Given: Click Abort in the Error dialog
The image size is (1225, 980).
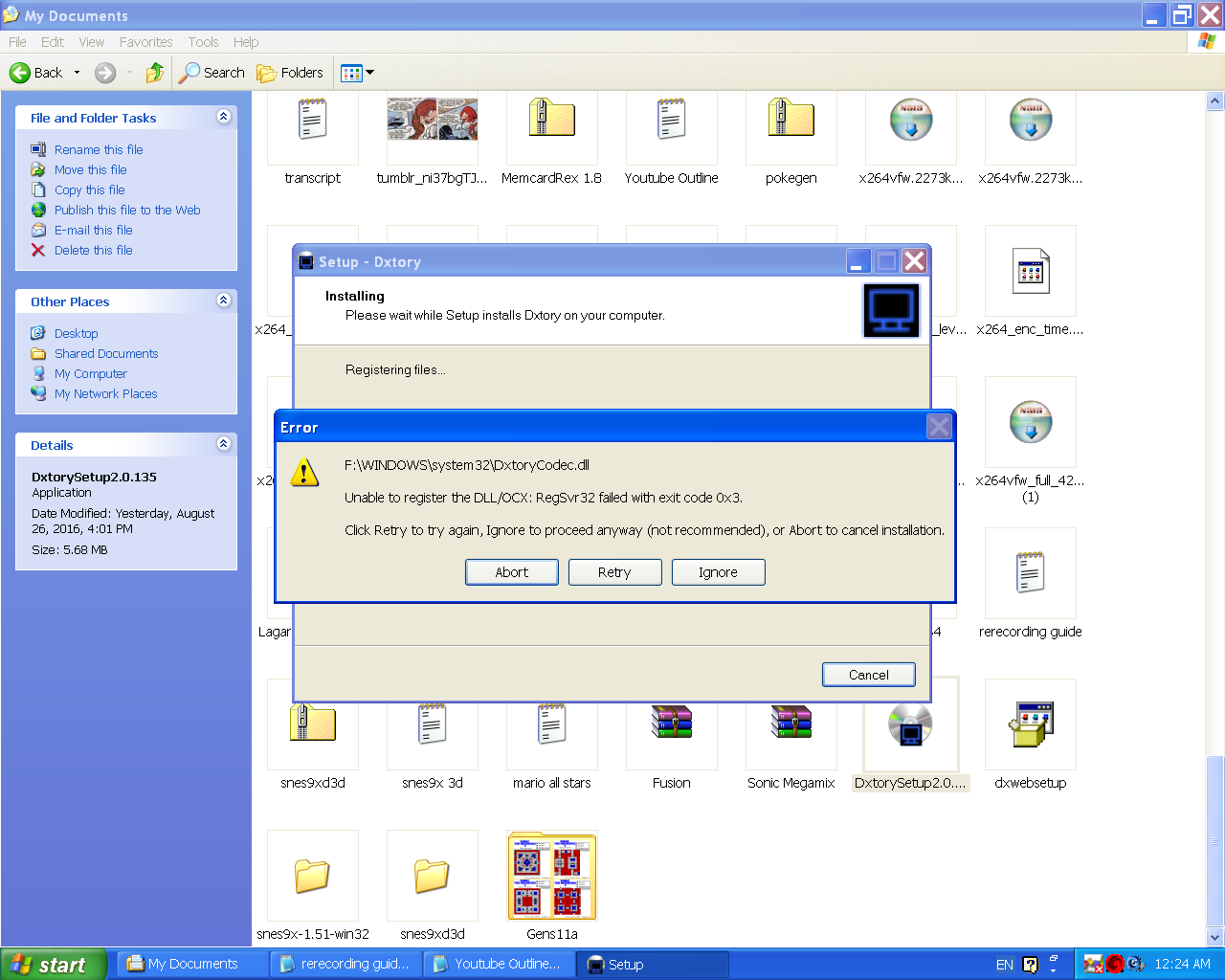Looking at the screenshot, I should (x=512, y=572).
